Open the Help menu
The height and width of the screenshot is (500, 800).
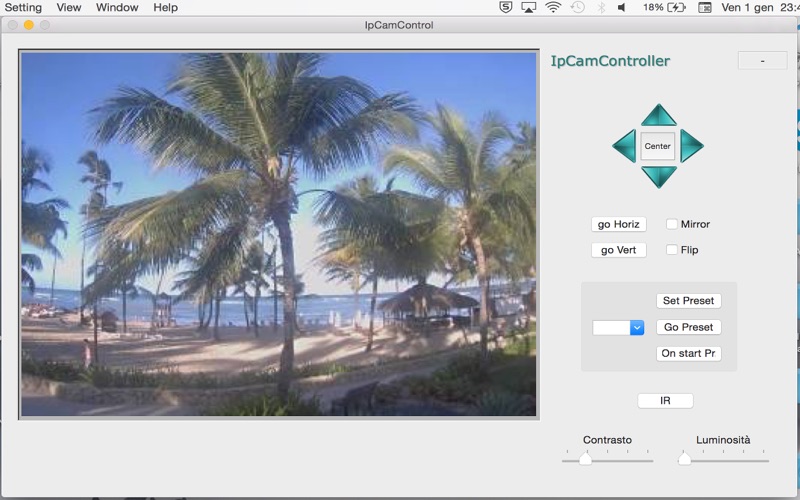[165, 7]
